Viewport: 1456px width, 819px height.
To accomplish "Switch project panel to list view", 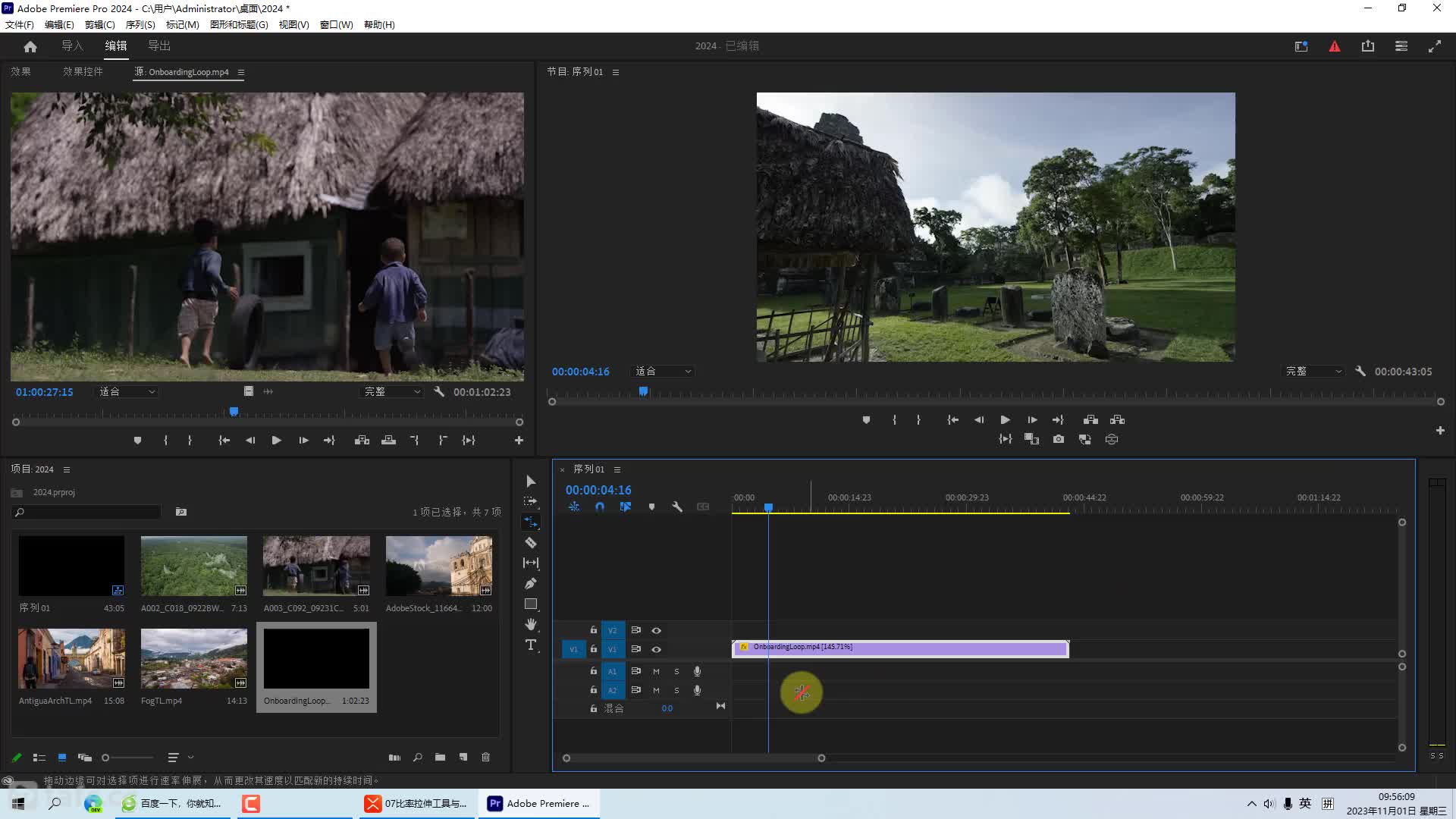I will click(39, 758).
